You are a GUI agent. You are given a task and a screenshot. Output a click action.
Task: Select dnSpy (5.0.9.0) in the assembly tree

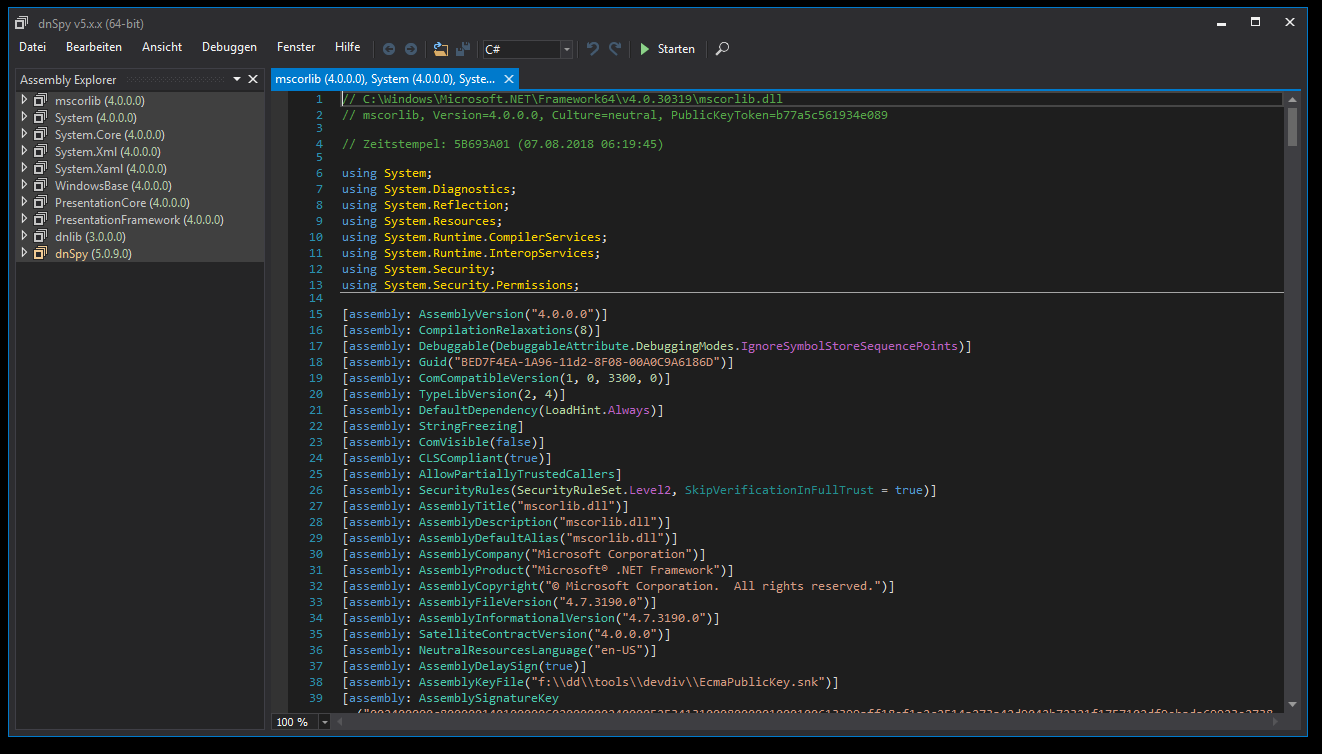click(92, 254)
